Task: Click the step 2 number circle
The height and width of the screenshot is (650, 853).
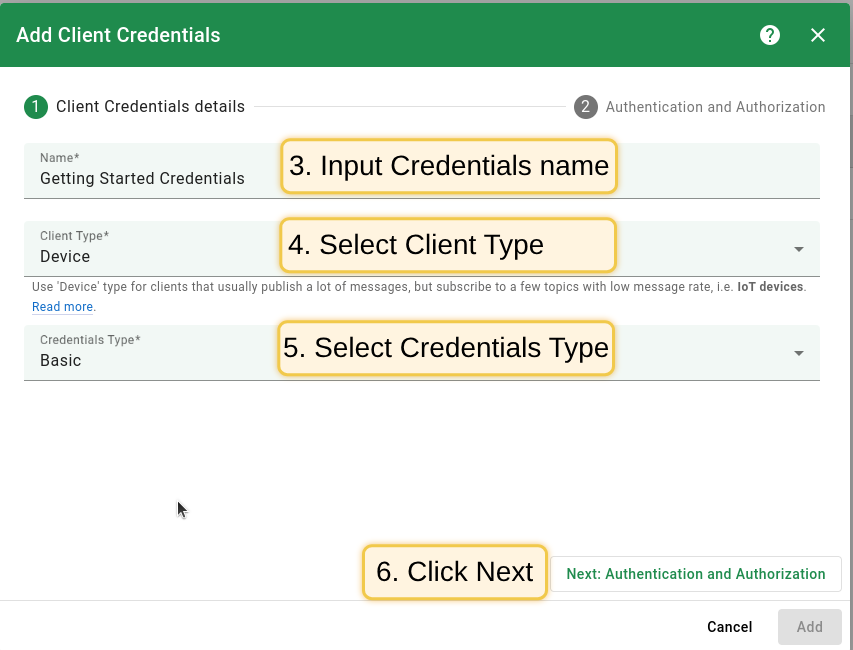Action: 586,107
